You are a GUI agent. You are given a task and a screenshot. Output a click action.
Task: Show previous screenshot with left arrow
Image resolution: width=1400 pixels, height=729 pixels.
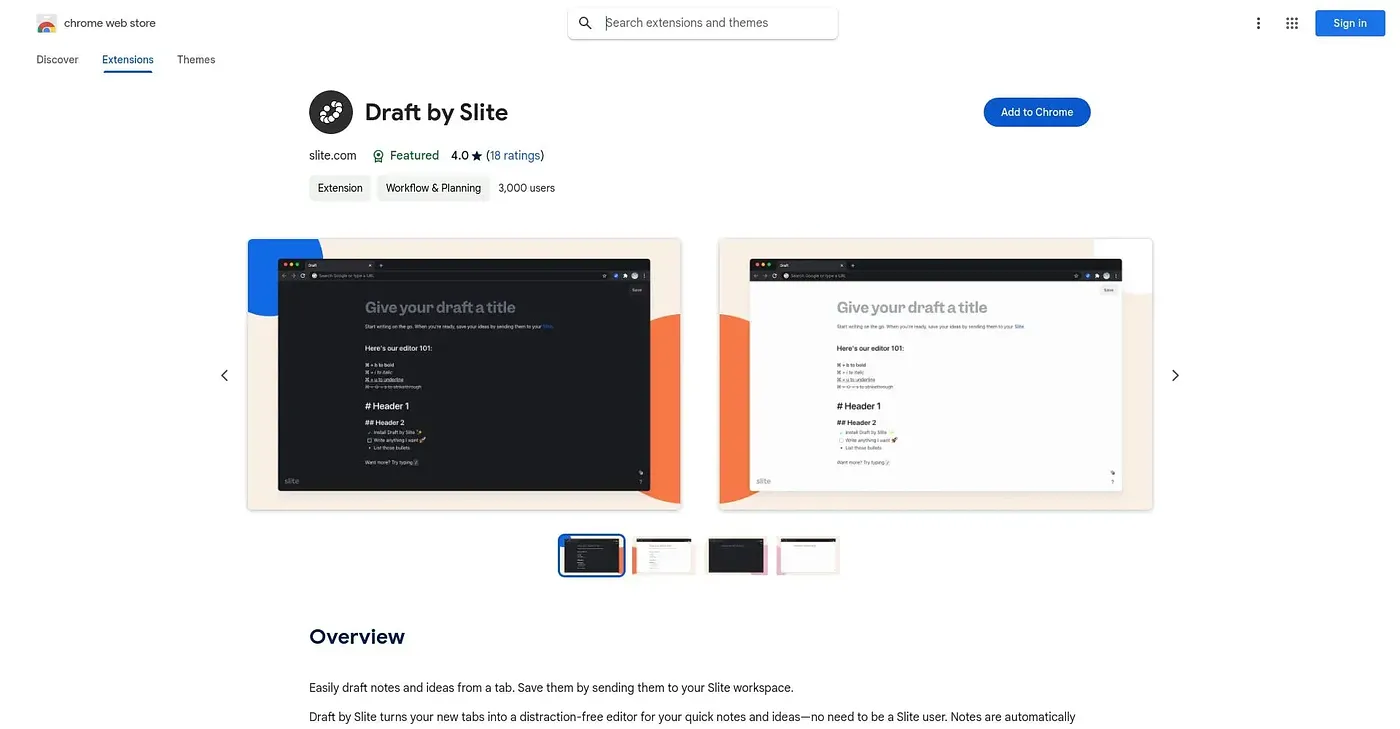[x=224, y=375]
